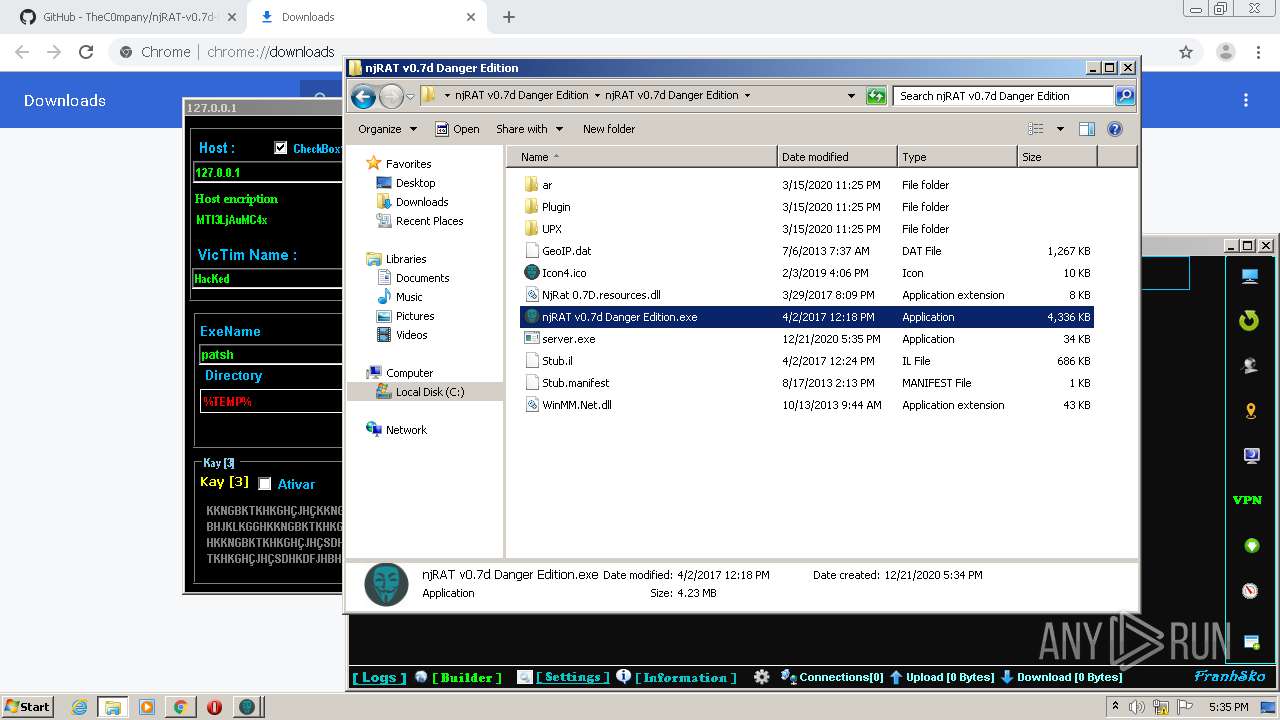Click the globe icon beside Builder
The width and height of the screenshot is (1280, 720).
421,677
